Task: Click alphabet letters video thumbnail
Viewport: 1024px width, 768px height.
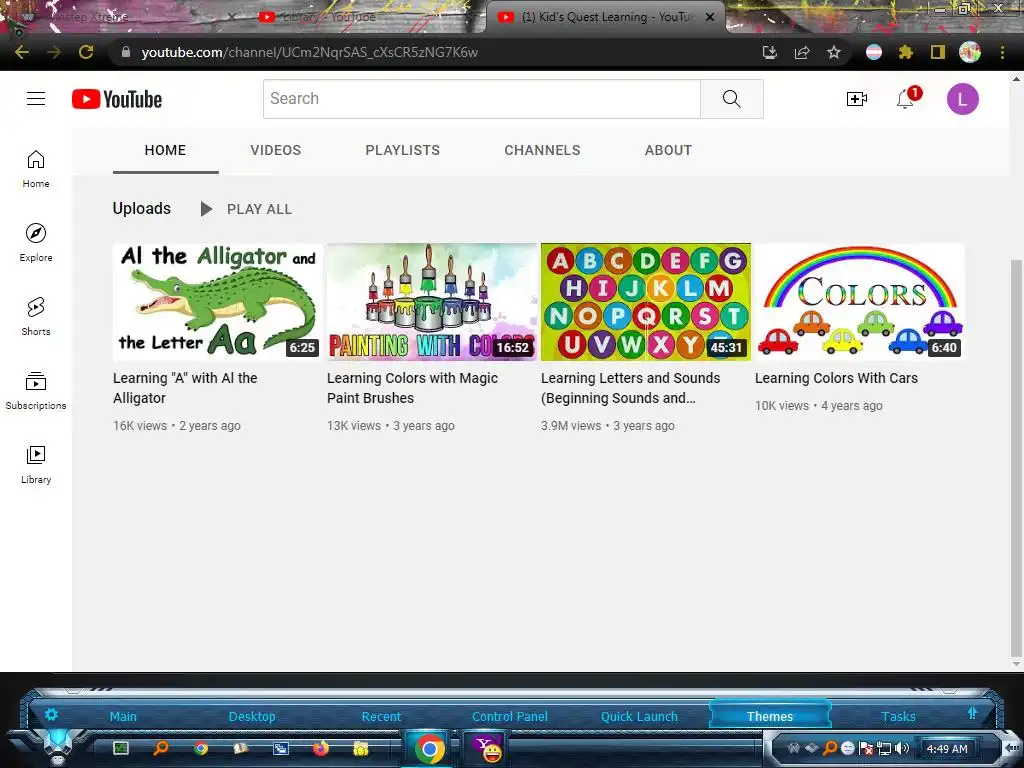Action: 646,302
